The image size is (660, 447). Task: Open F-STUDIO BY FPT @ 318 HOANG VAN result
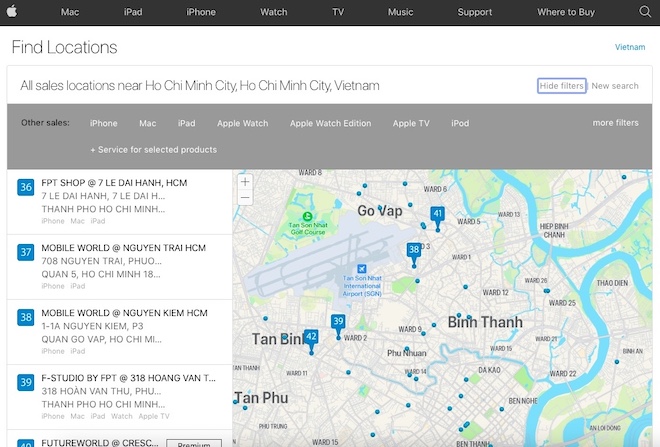(120, 397)
